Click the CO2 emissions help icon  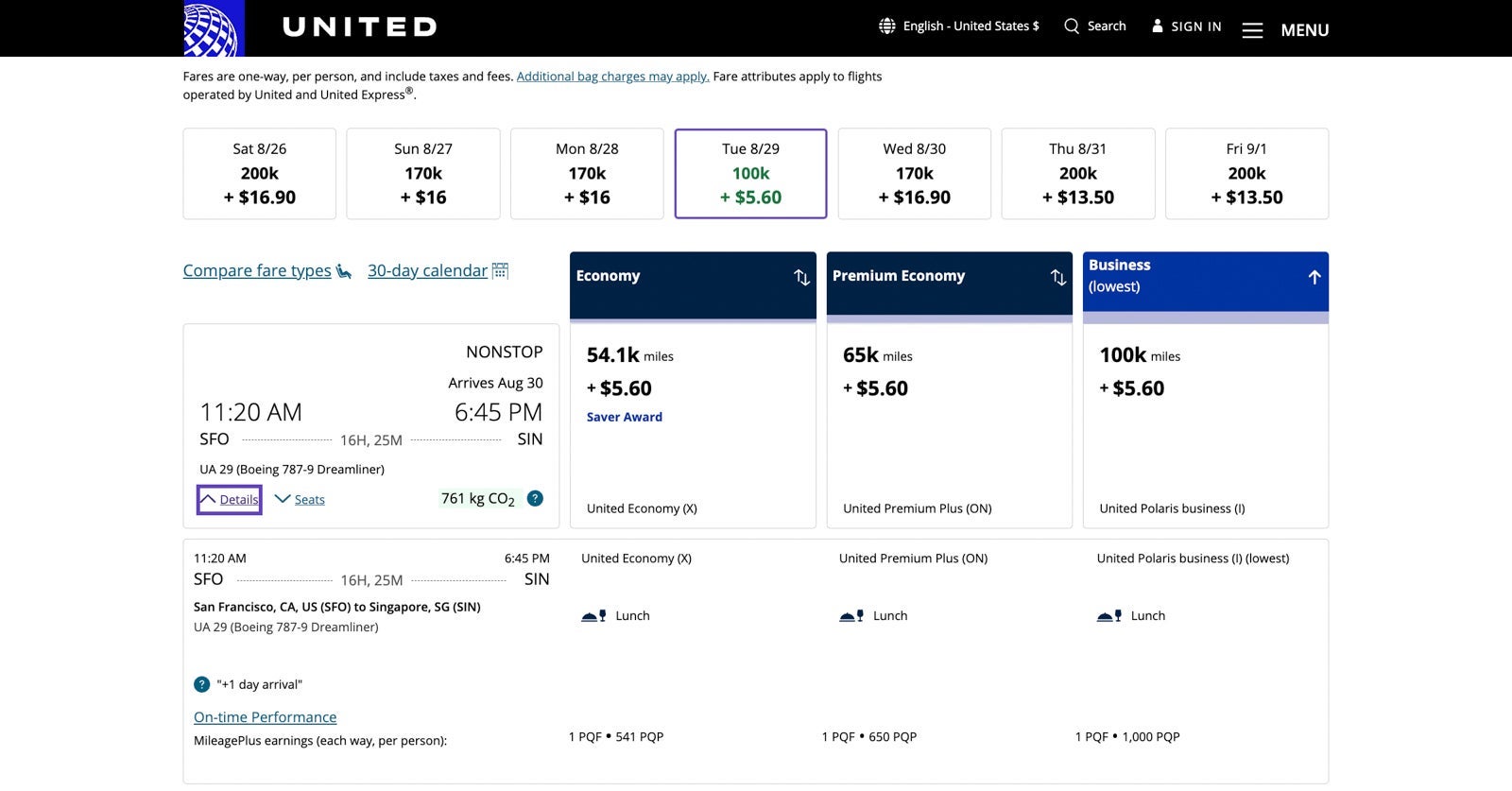(535, 498)
